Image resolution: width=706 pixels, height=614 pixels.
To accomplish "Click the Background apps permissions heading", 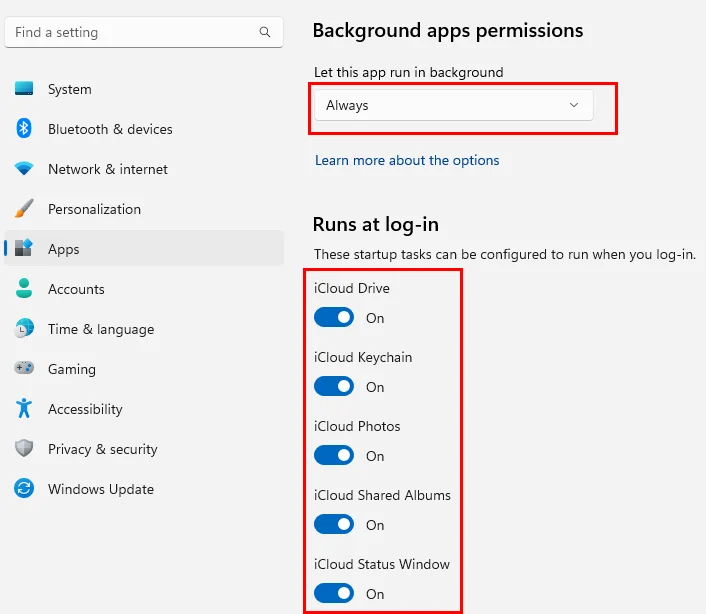I will (448, 31).
